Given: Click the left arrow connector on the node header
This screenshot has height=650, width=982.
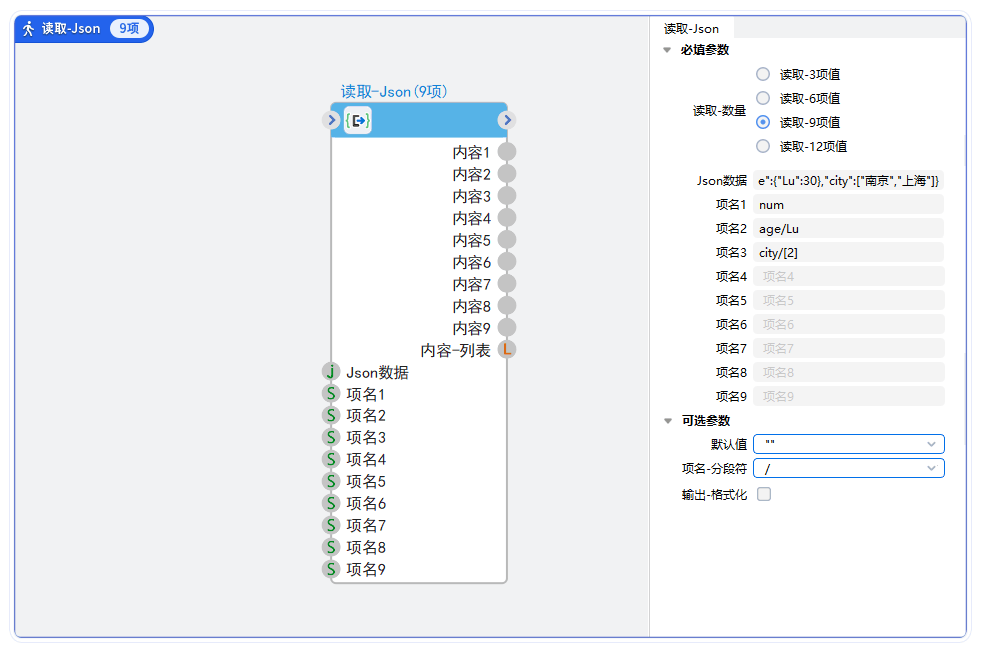Looking at the screenshot, I should click(x=330, y=119).
